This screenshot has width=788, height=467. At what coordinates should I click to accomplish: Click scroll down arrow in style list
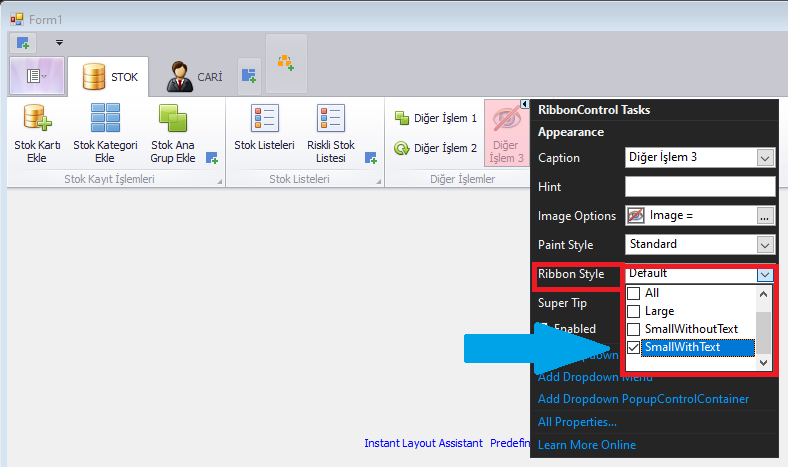763,362
